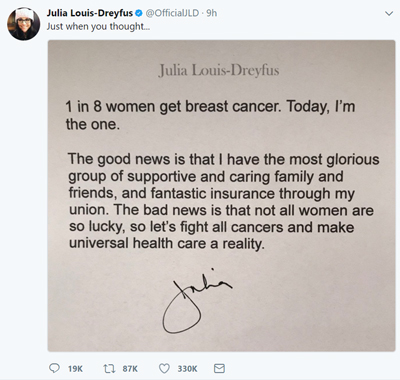Like the tweet with the heart icon
The height and width of the screenshot is (380, 400).
point(164,368)
